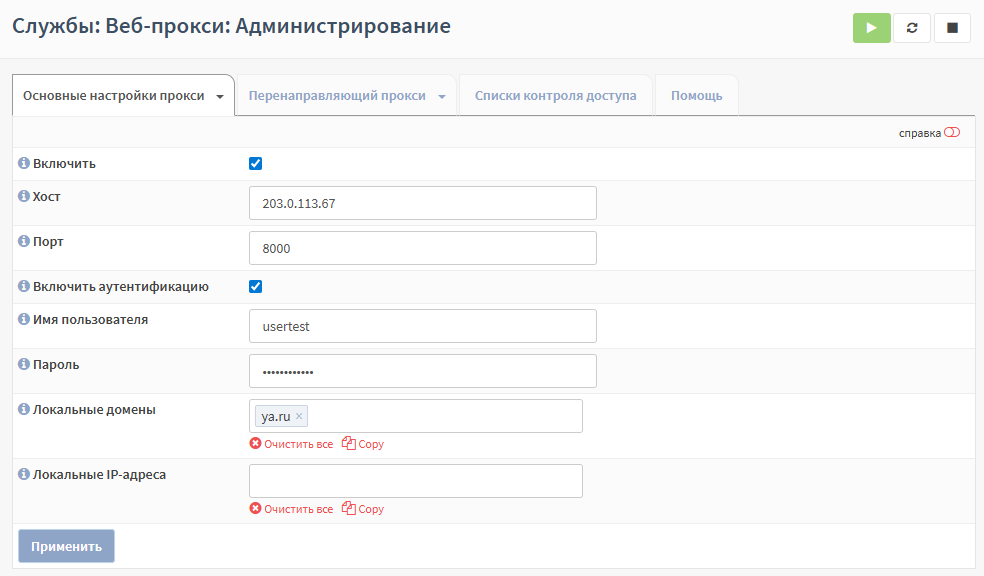Click the info icon beside Локальные домены

pos(24,409)
